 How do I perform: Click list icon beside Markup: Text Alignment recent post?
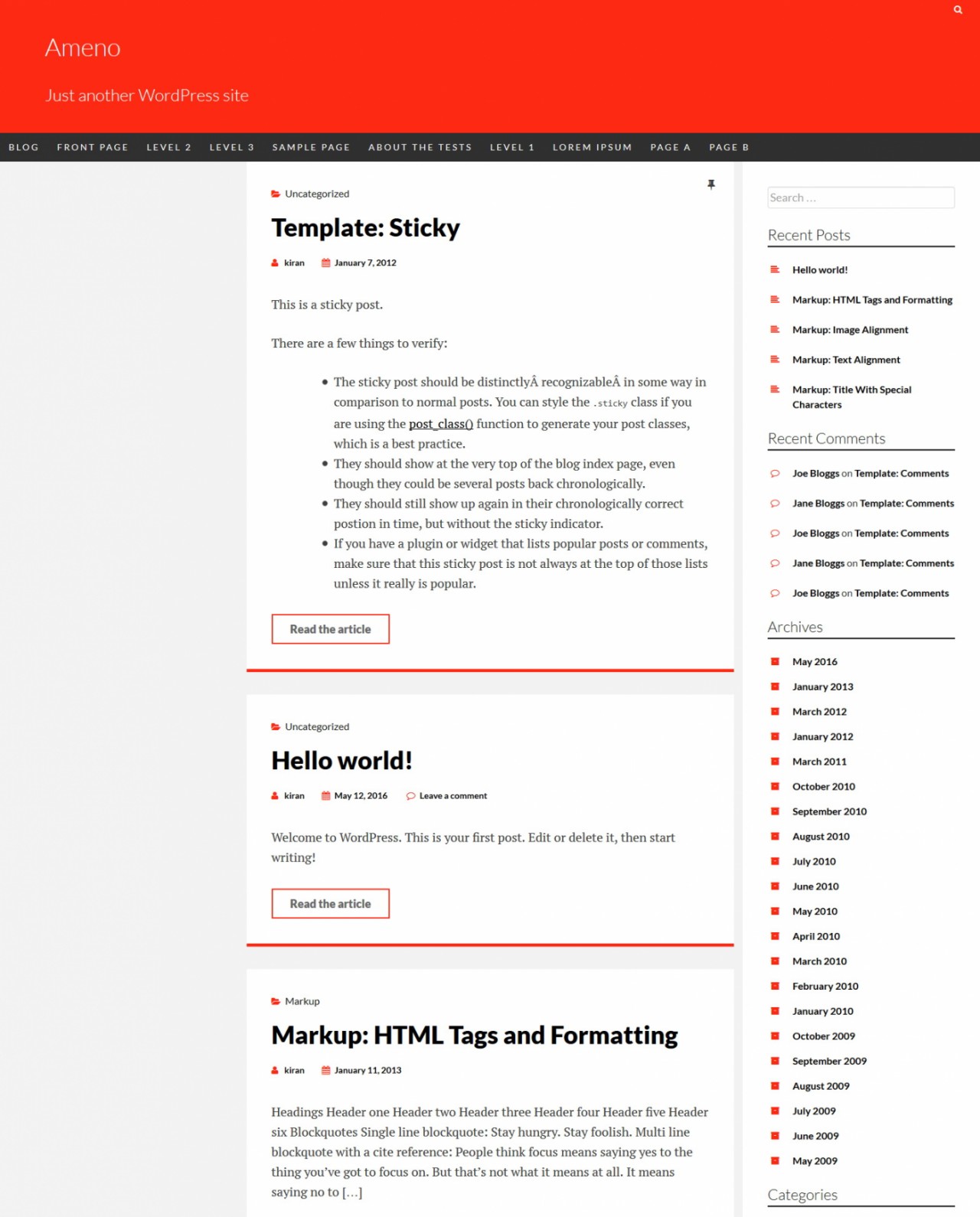click(775, 359)
